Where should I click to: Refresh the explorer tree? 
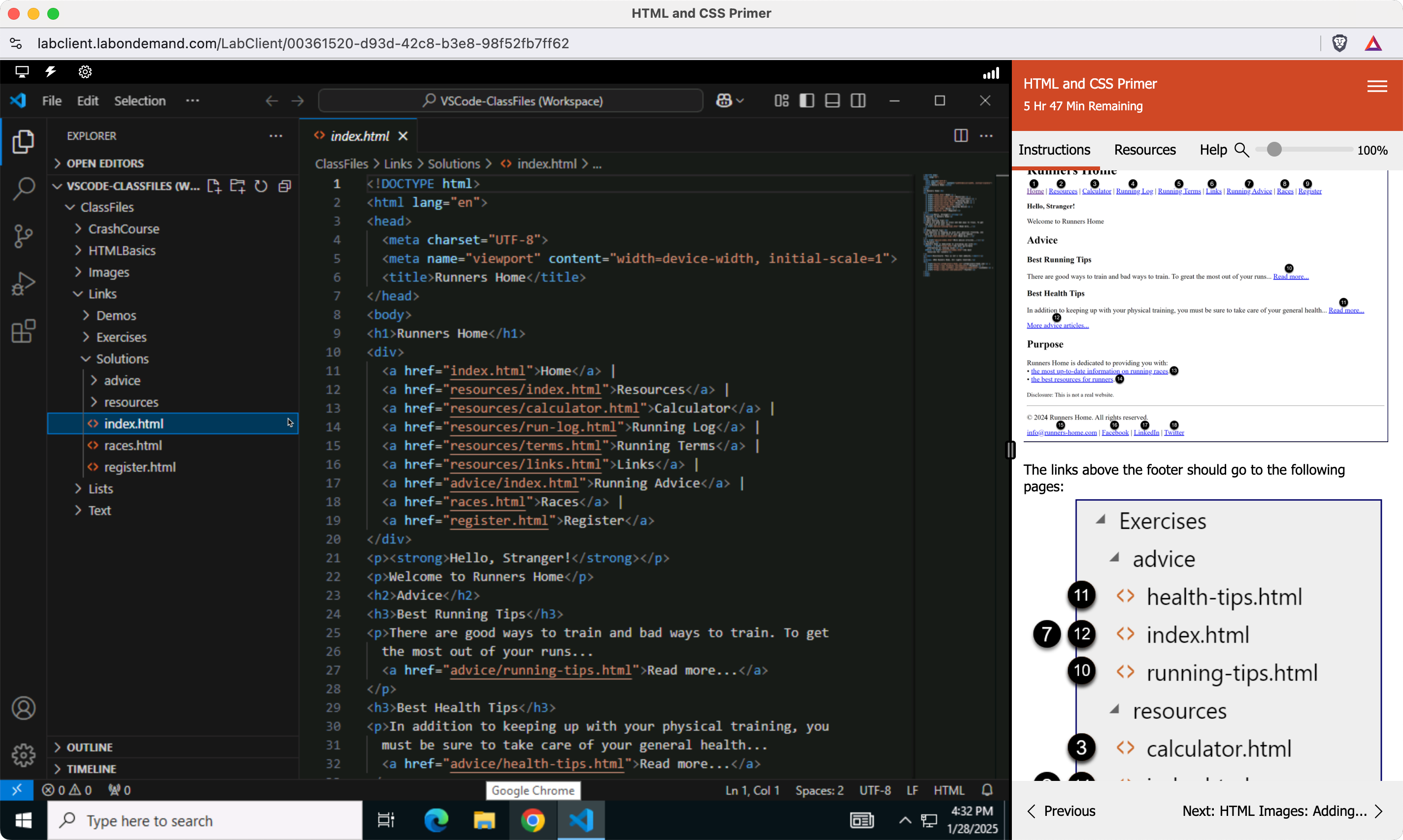click(x=261, y=186)
